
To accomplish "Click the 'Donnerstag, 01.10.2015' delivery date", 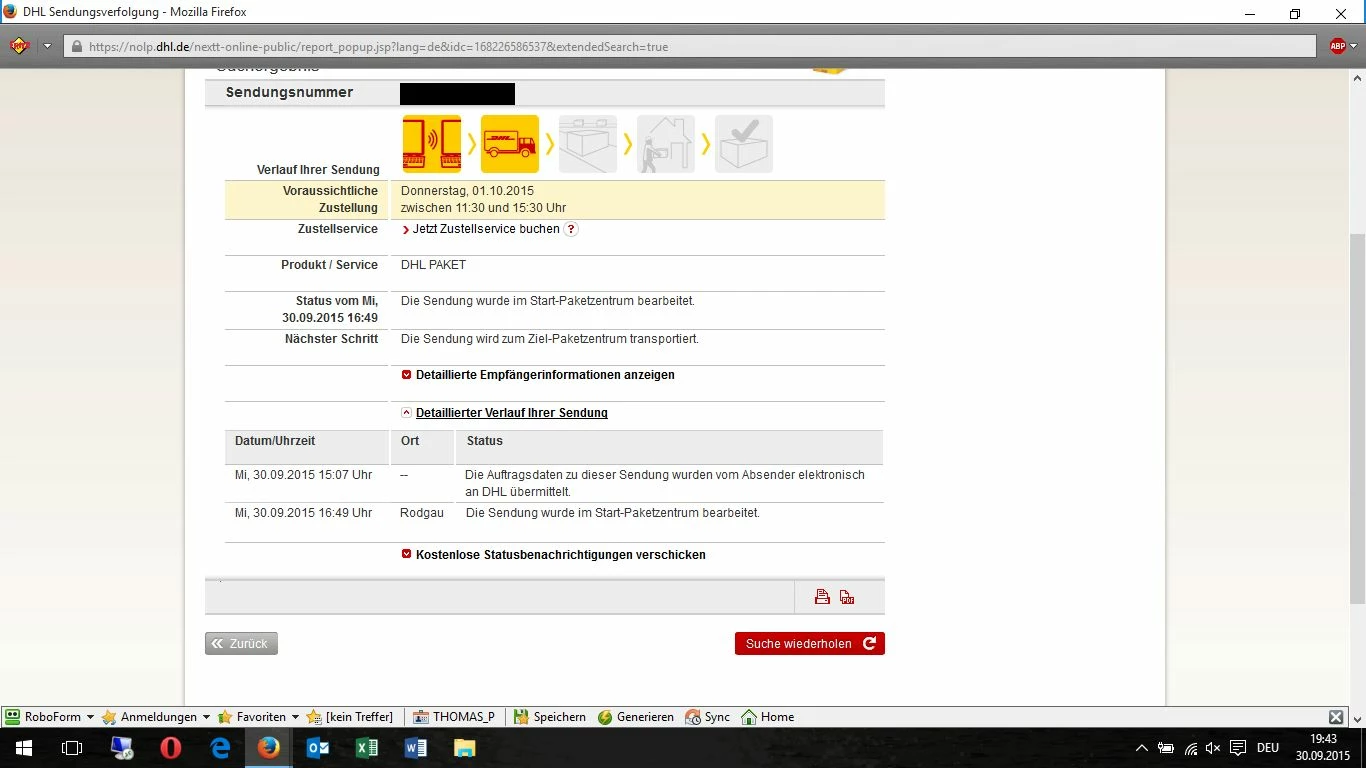I will coord(467,191).
